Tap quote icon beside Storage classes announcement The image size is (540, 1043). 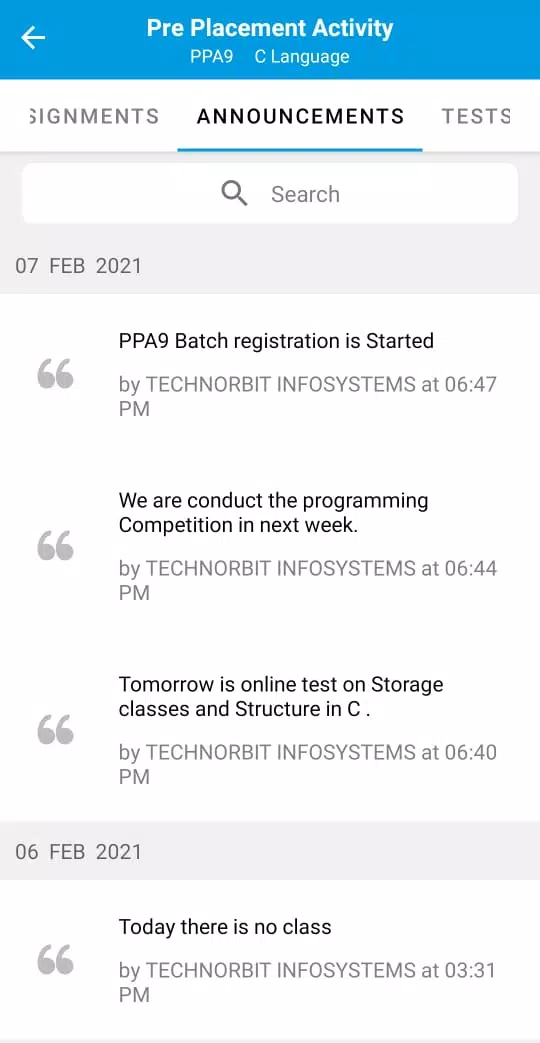click(x=55, y=730)
